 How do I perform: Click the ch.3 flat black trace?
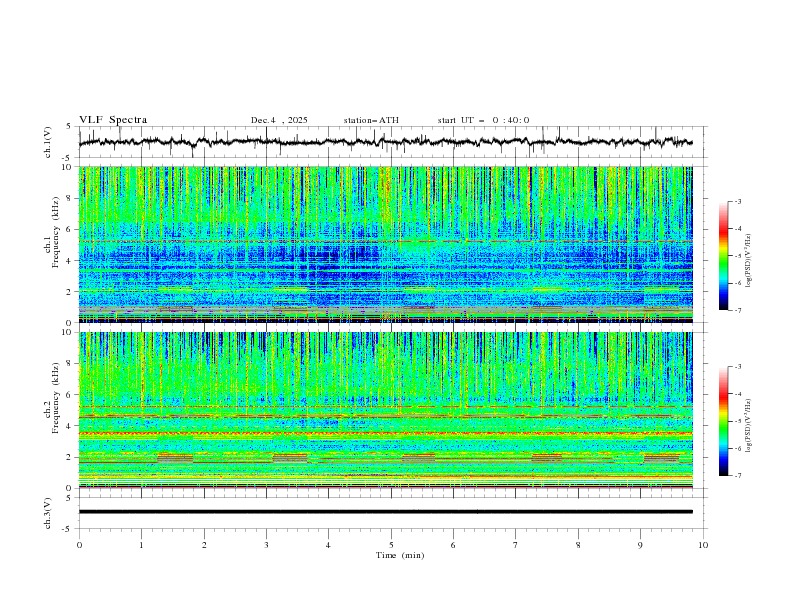click(x=385, y=512)
